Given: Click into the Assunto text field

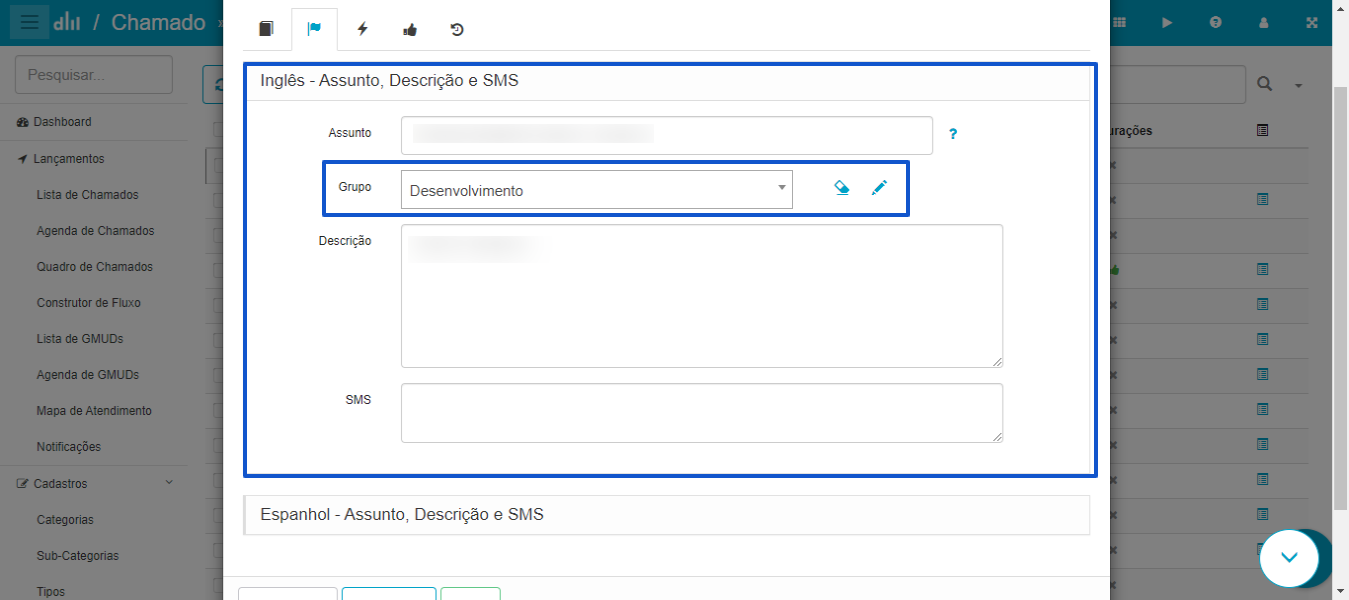Looking at the screenshot, I should tap(667, 135).
